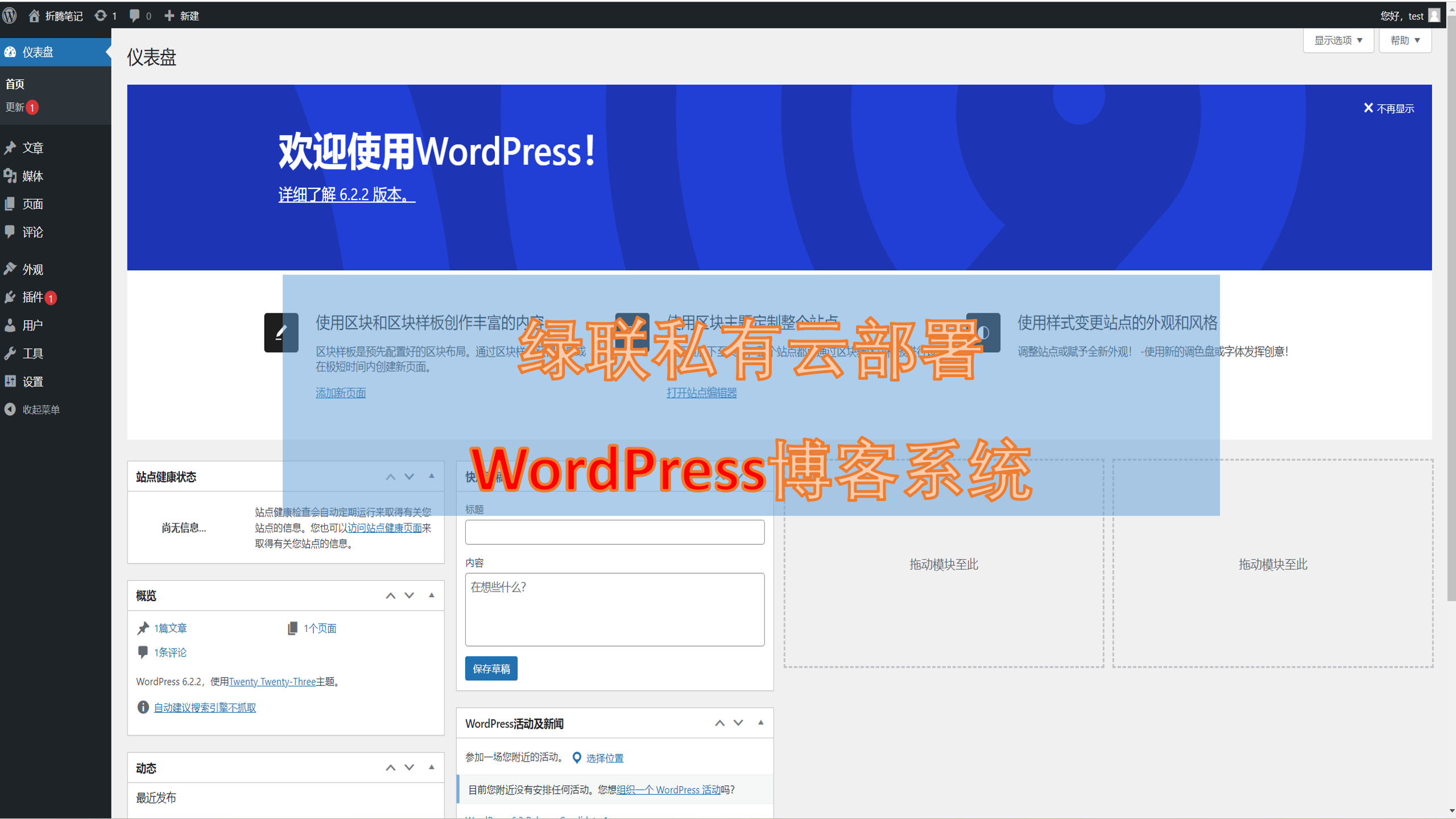
Task: Click the 收起菜单 collapse arrow icon
Action: [10, 409]
